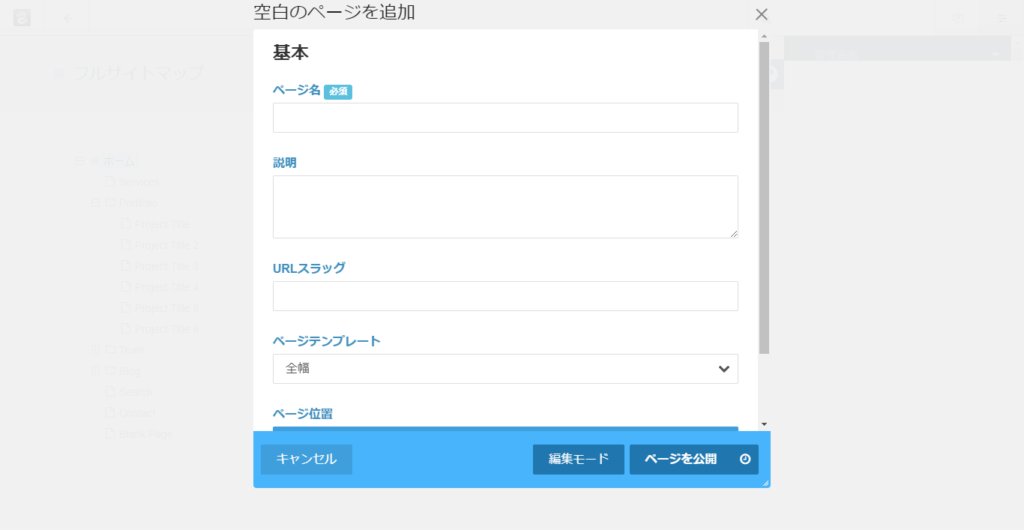The height and width of the screenshot is (530, 1024).
Task: Click the scroll down arrow in the dialog
Action: pyautogui.click(x=764, y=423)
